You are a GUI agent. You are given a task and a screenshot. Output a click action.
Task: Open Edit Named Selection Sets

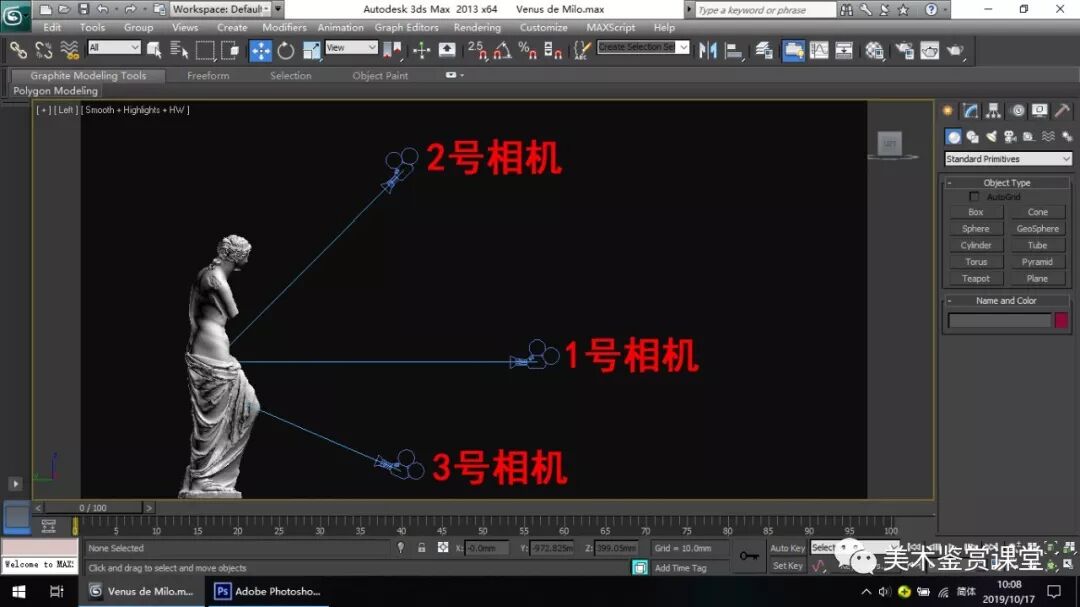582,50
